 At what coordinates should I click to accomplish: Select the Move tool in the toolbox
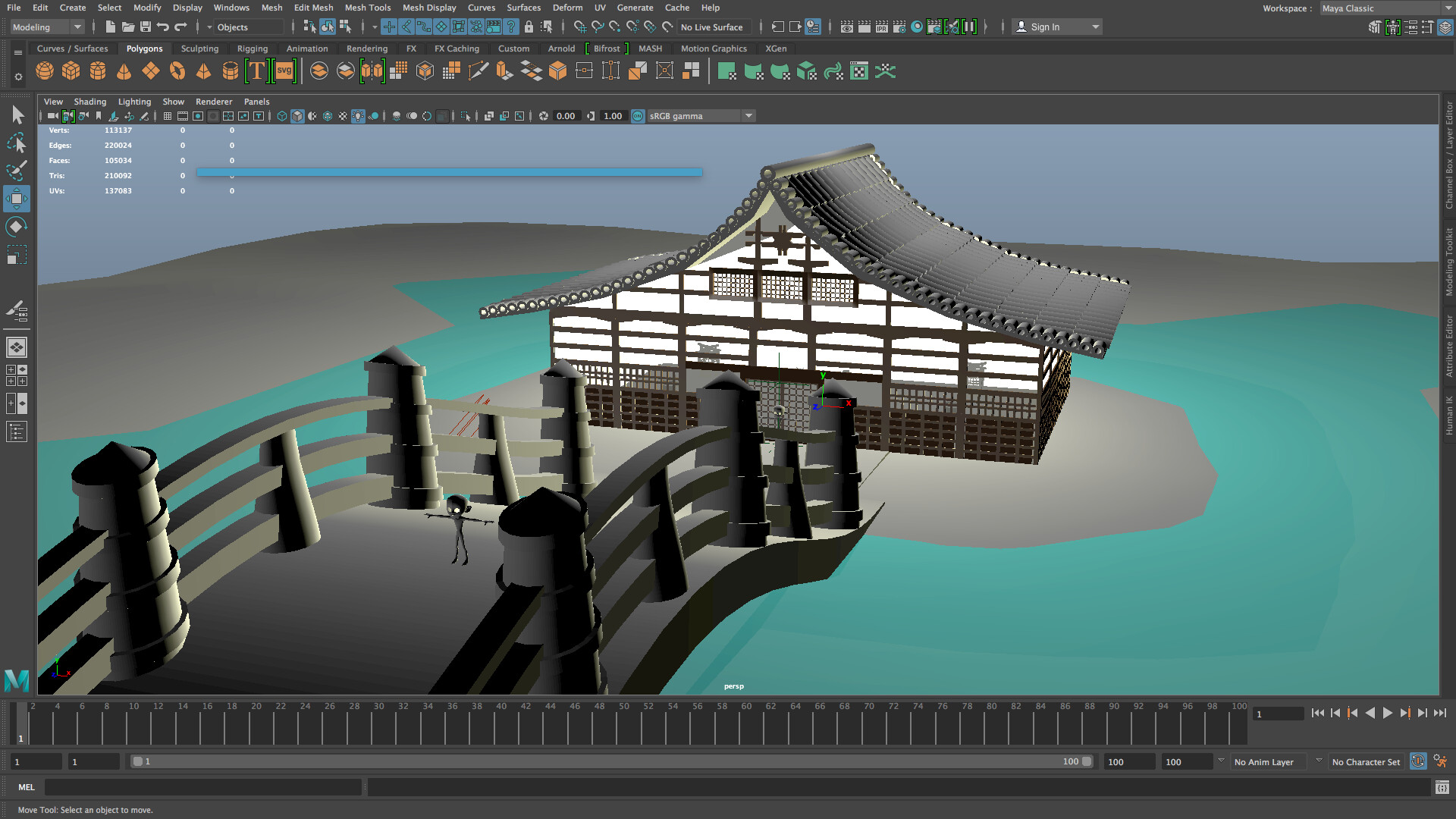[17, 199]
